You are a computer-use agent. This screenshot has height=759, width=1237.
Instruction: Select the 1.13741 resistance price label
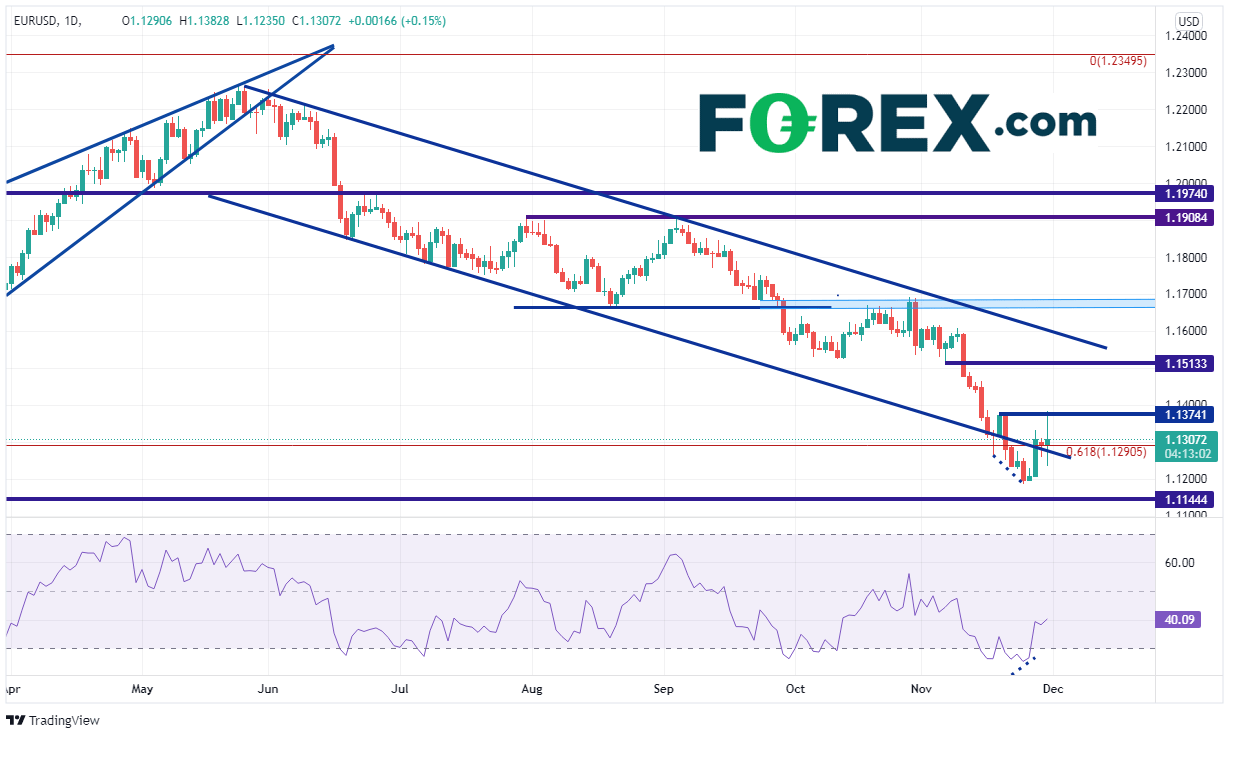[x=1182, y=414]
